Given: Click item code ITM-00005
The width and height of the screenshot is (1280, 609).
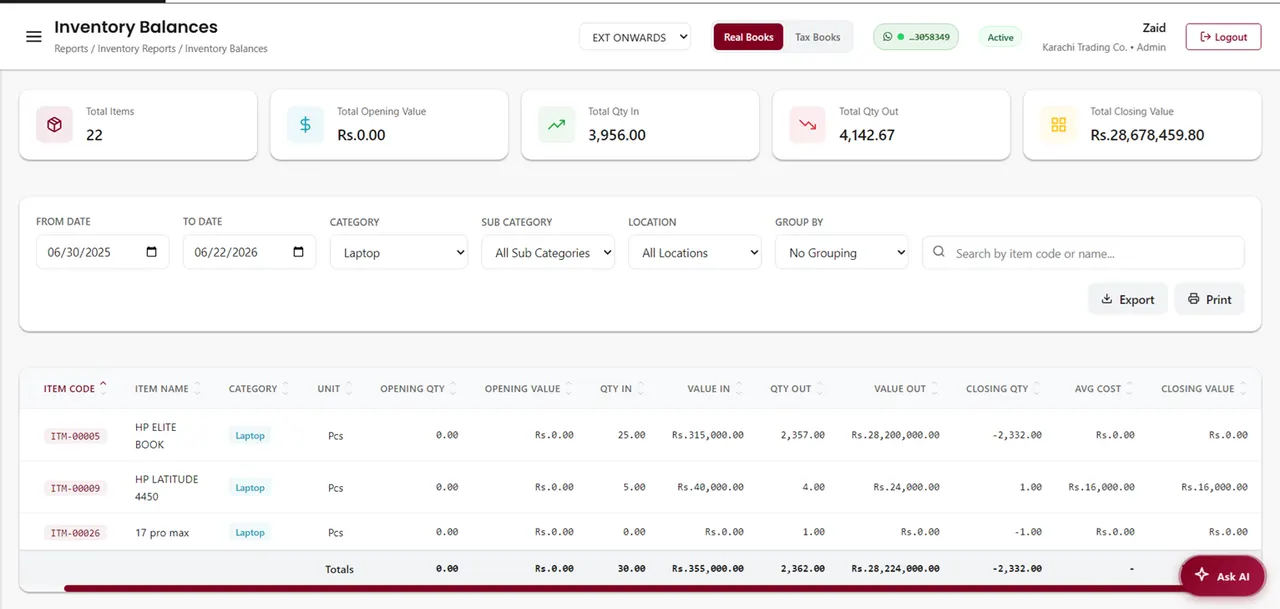Looking at the screenshot, I should 75,436.
